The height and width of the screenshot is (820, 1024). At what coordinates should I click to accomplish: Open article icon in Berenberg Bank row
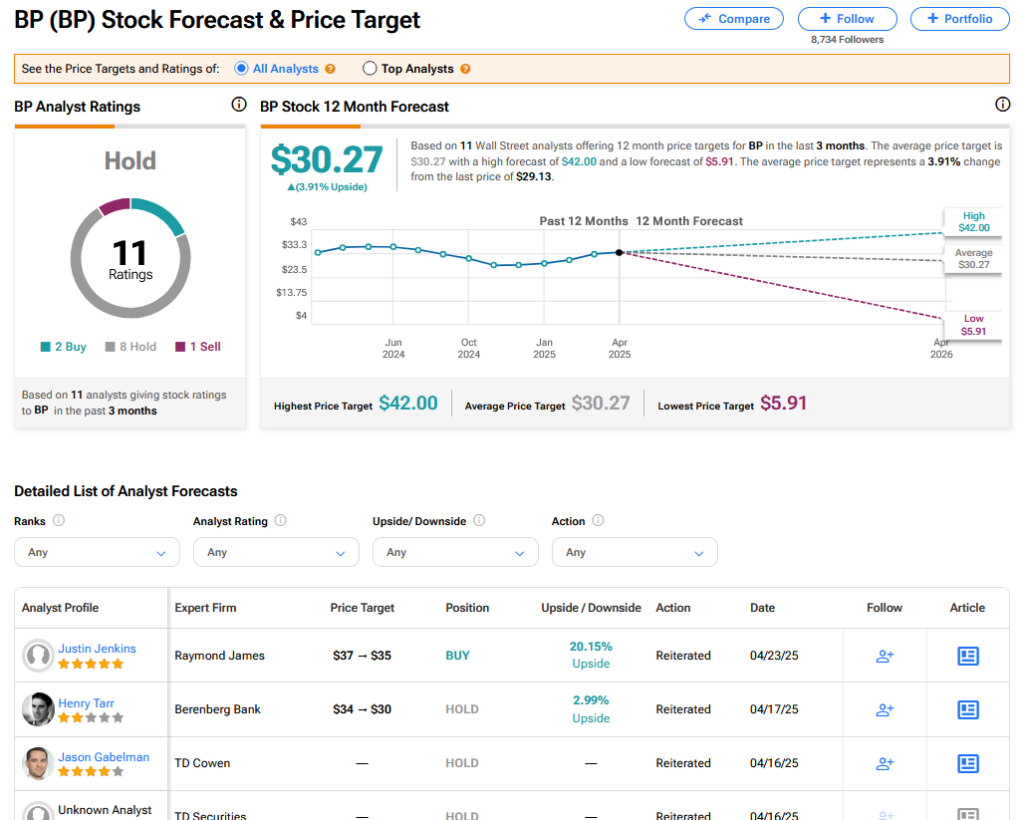pos(967,710)
